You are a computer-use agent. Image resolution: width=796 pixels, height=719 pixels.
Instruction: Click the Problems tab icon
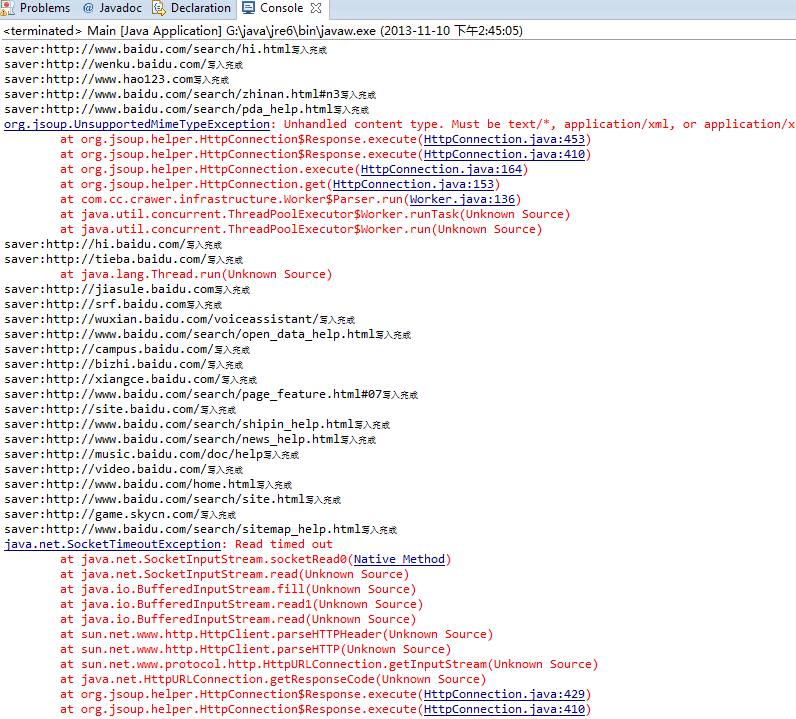click(7, 8)
